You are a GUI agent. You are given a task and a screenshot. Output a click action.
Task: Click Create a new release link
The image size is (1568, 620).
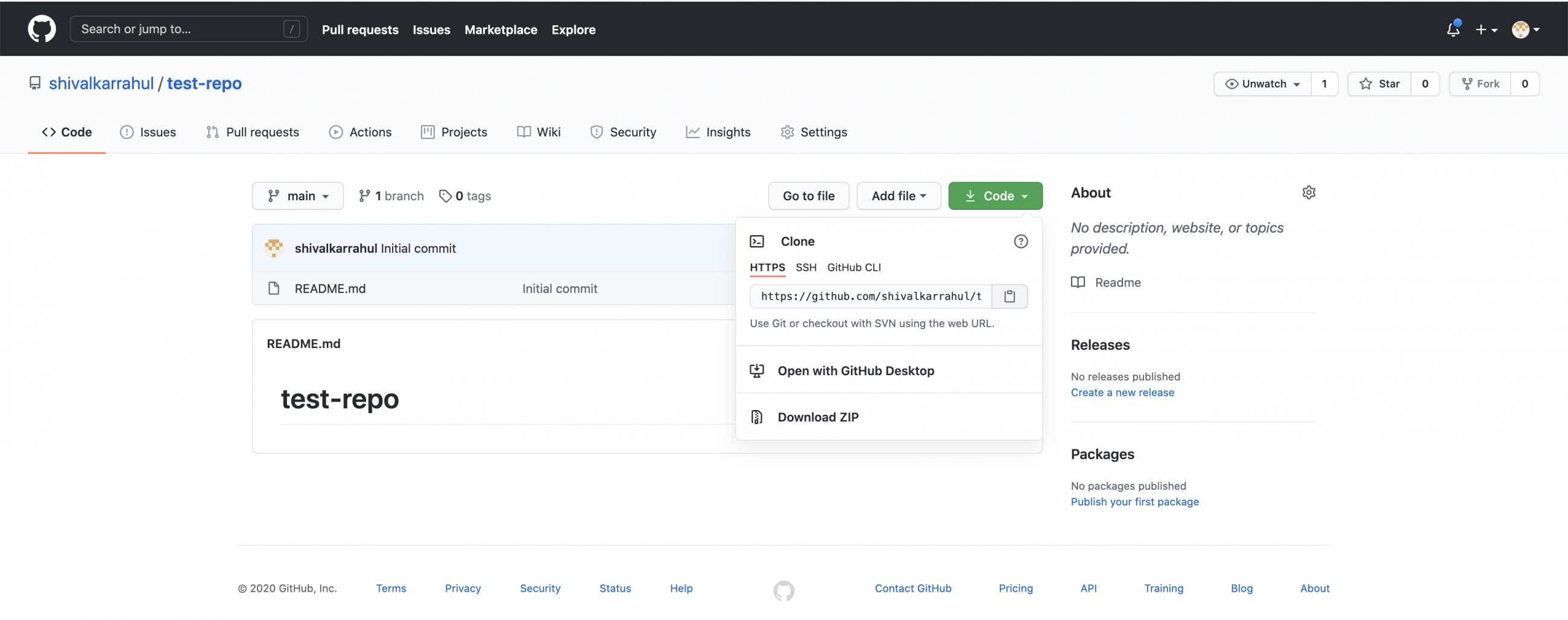1122,393
